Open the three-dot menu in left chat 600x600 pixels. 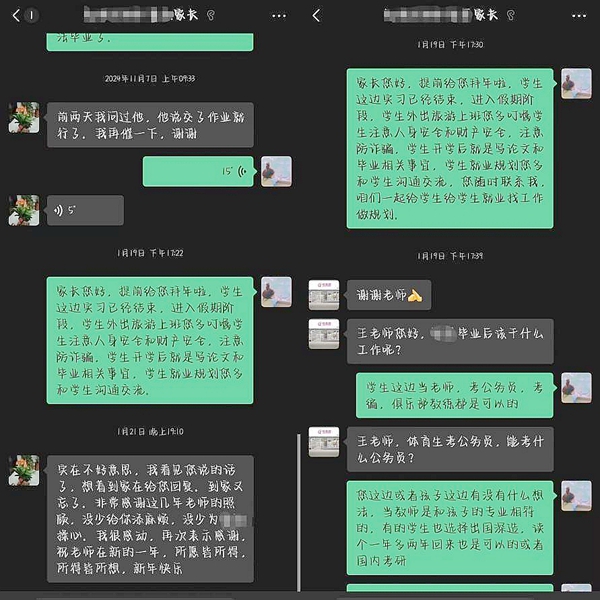[x=279, y=16]
